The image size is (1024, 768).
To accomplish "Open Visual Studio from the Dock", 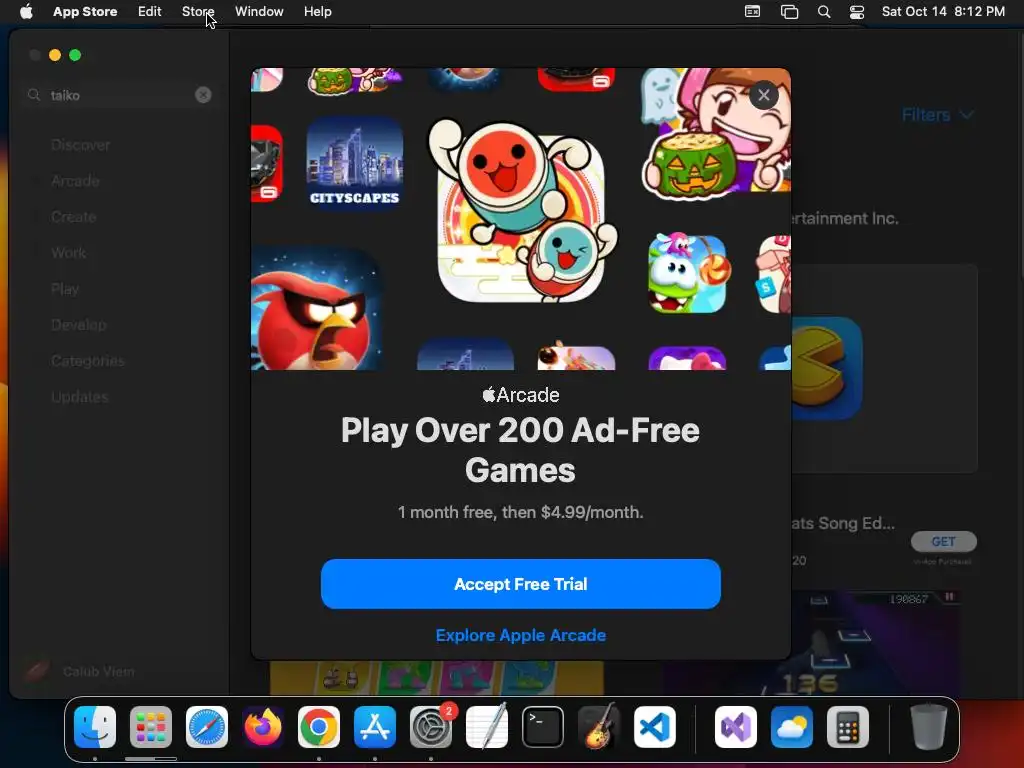I will 736,727.
